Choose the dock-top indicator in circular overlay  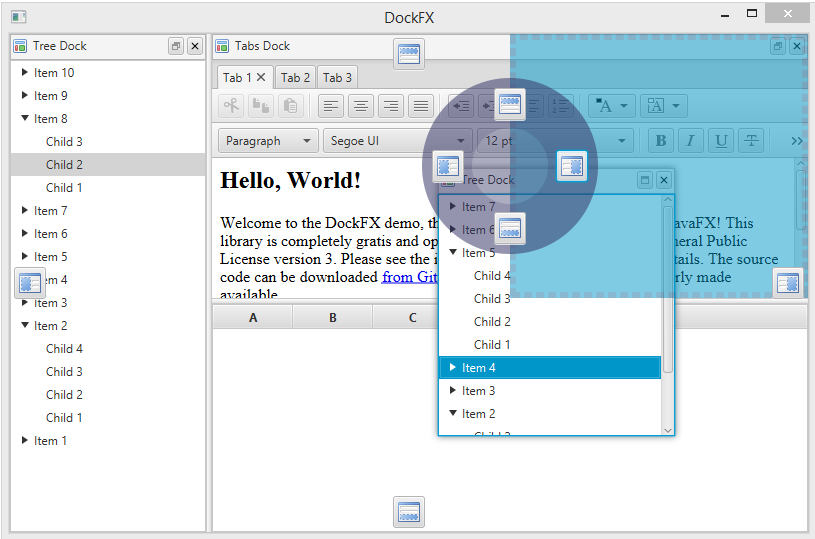[x=509, y=104]
